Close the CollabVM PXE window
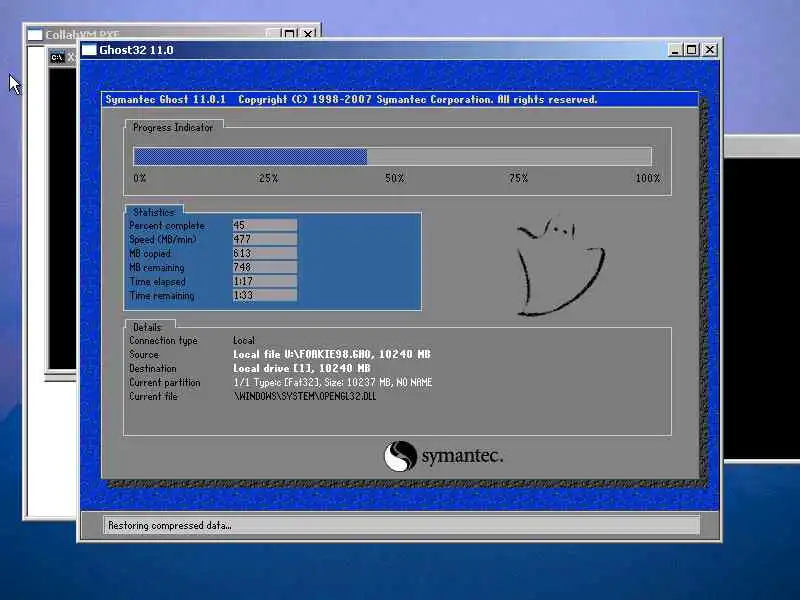The image size is (800, 600). click(x=309, y=34)
